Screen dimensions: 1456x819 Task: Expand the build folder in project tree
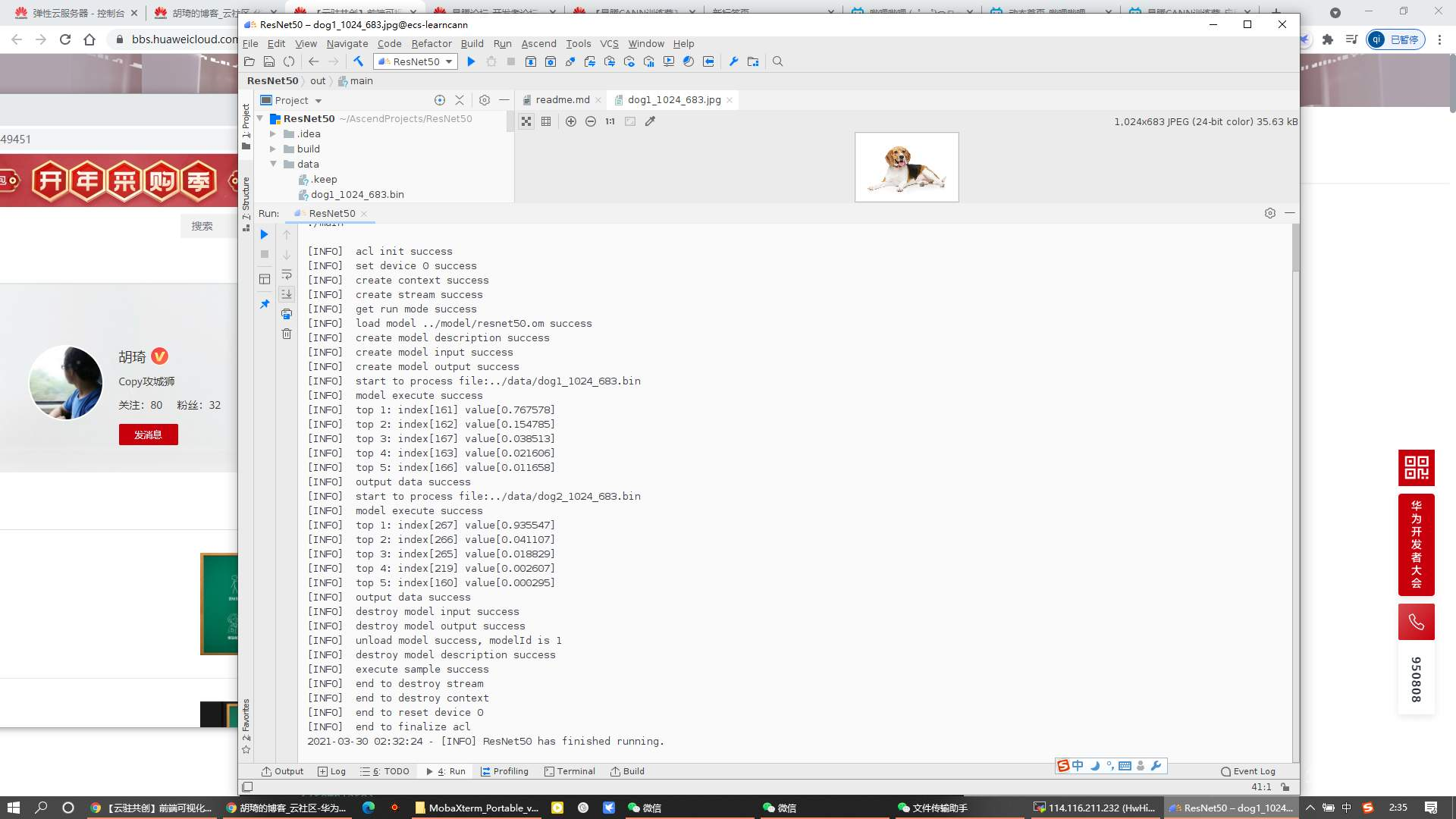click(x=274, y=149)
